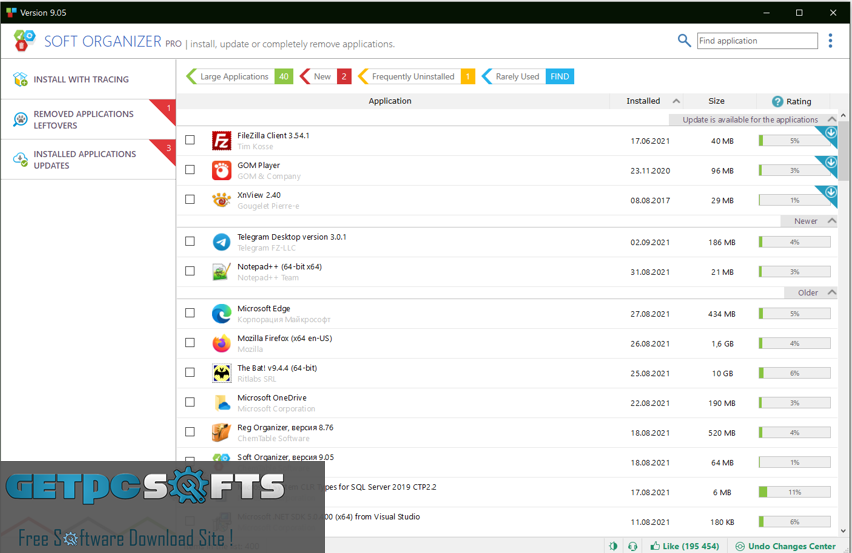Click the Reg Organizer 520 MB size
Viewport: 852px width, 553px height.
[x=722, y=433]
